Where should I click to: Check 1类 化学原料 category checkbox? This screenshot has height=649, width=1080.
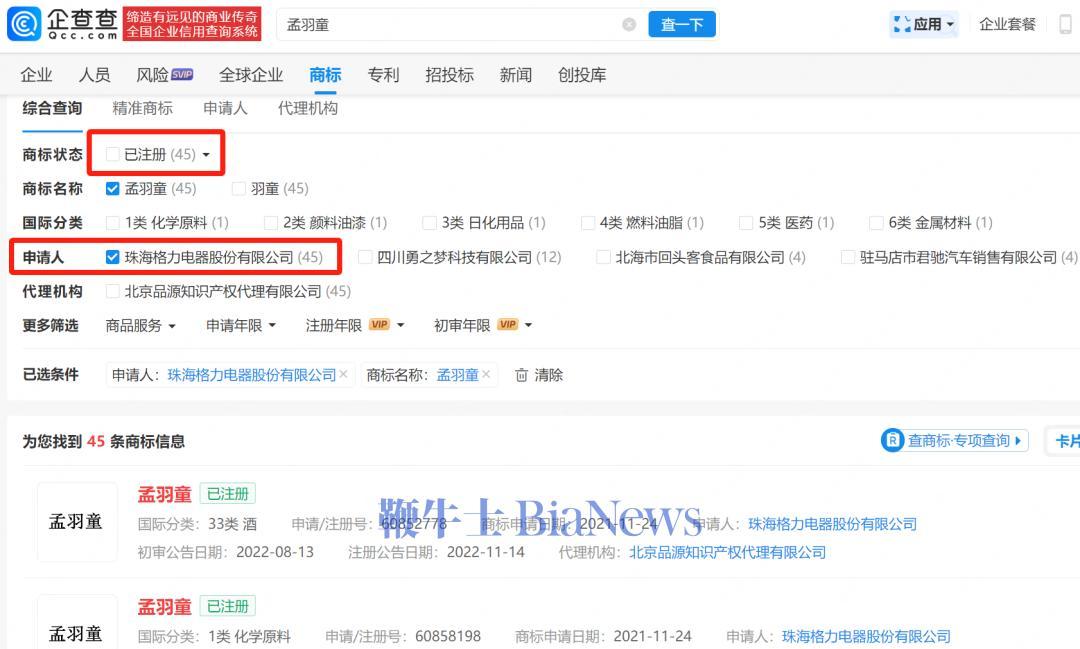pyautogui.click(x=112, y=223)
